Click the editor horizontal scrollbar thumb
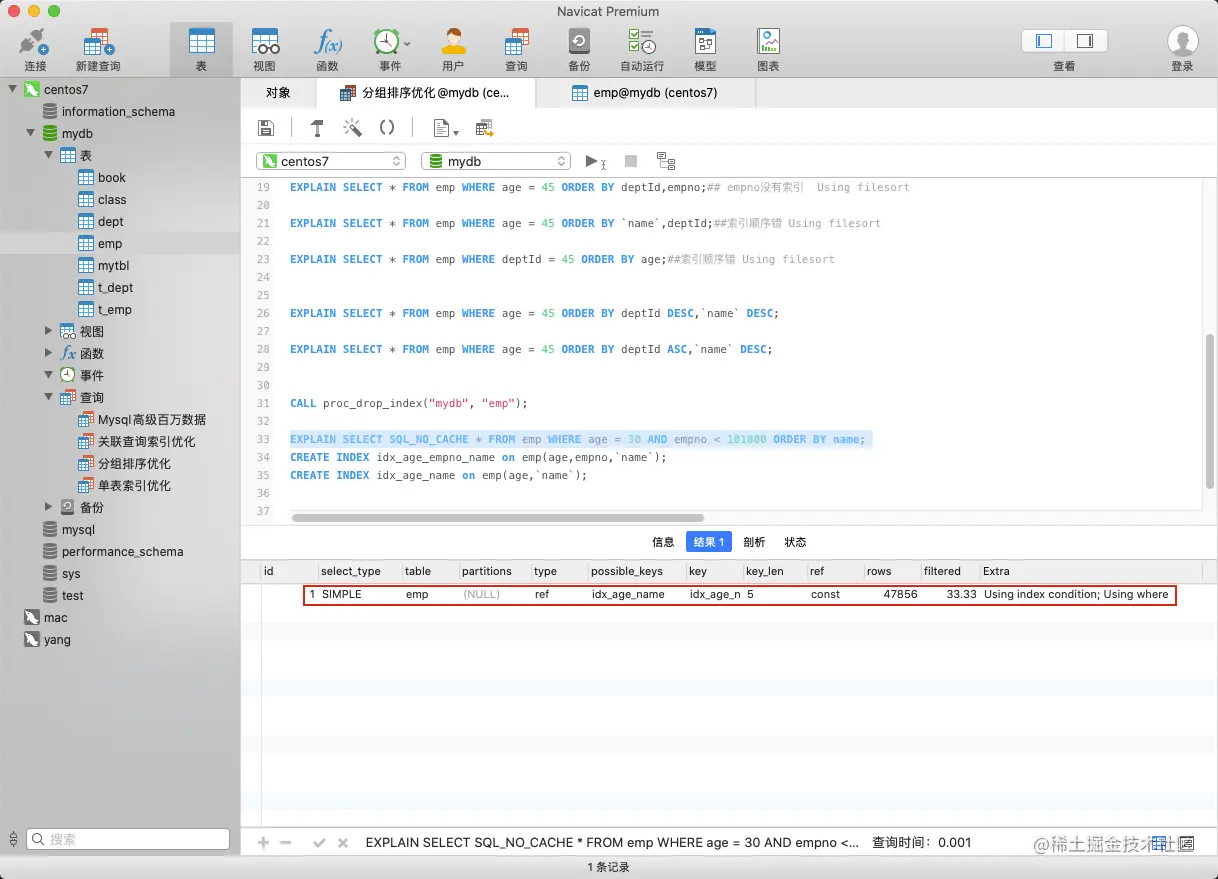Screen dimensions: 1218x879 497,518
